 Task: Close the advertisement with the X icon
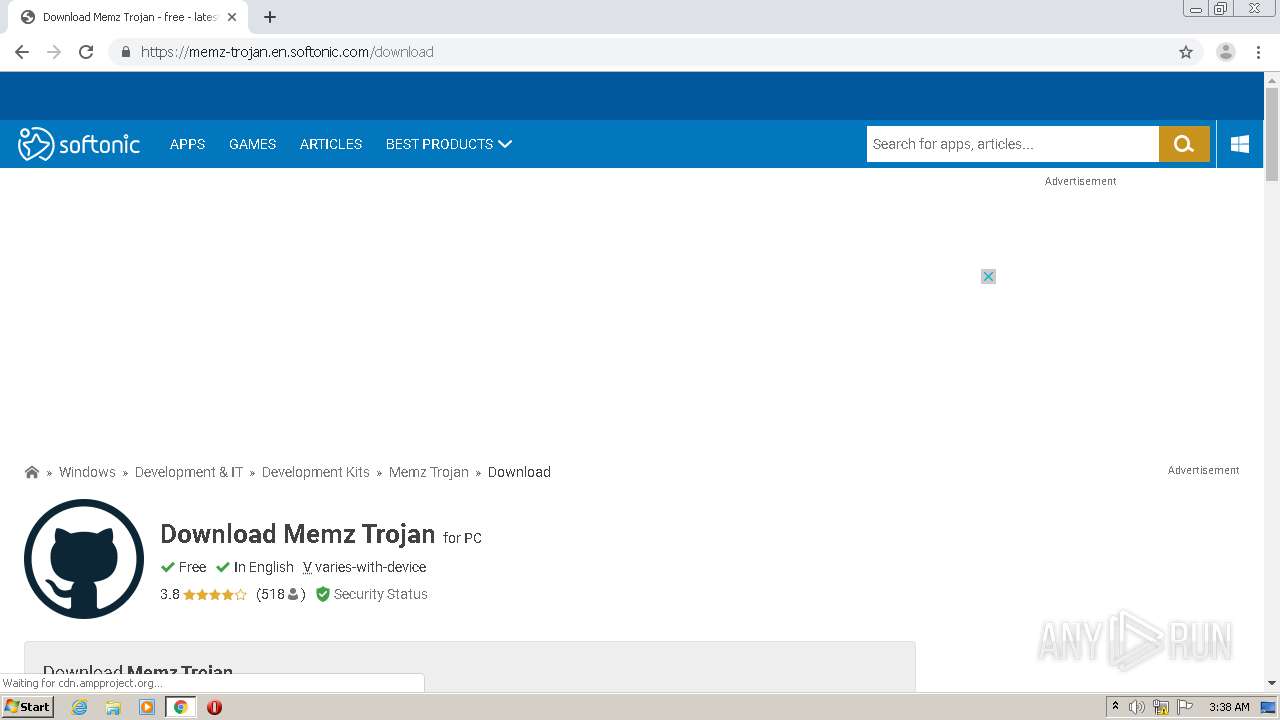pyautogui.click(x=988, y=276)
